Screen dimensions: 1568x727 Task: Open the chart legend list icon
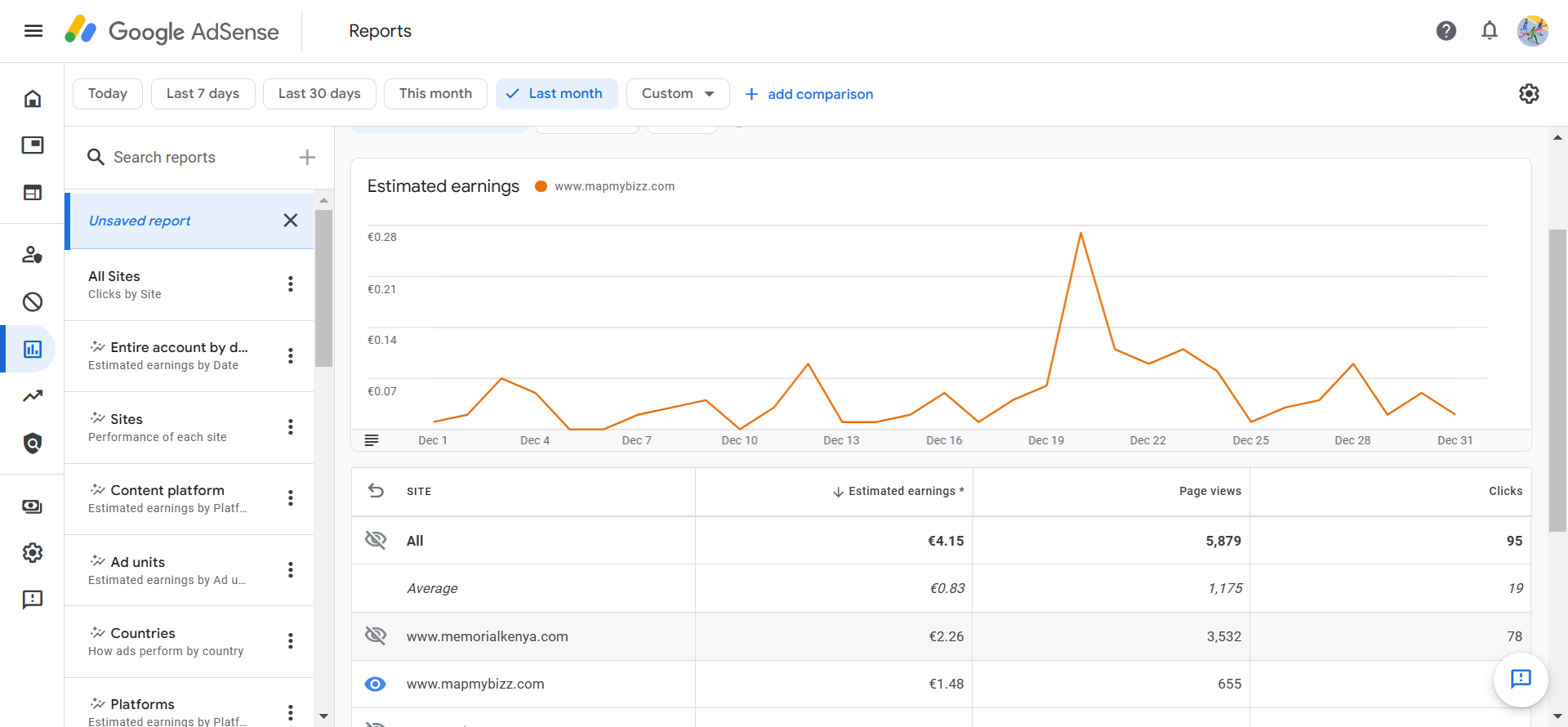(x=372, y=440)
